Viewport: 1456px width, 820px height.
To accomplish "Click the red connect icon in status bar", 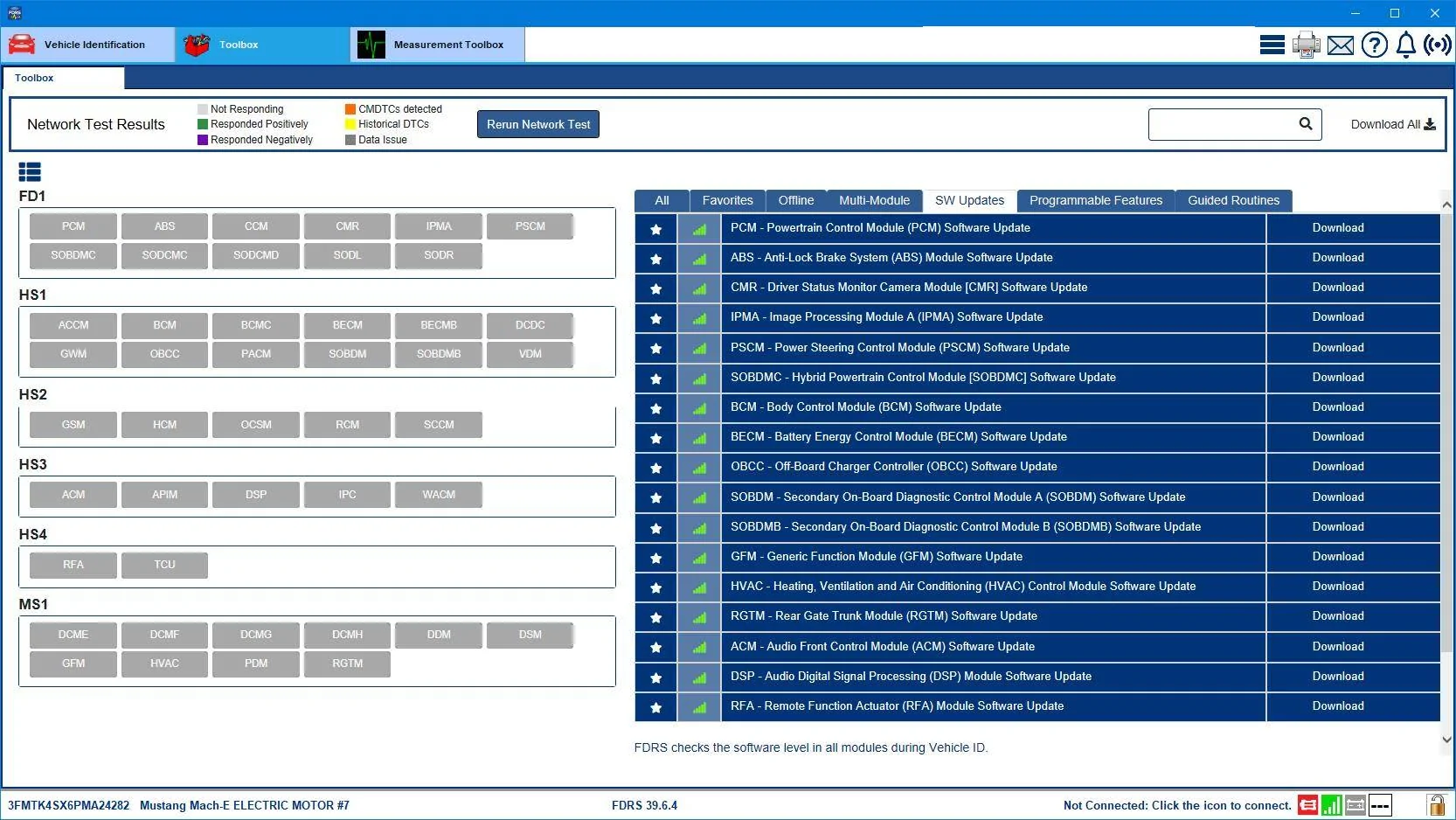I will click(x=1307, y=805).
